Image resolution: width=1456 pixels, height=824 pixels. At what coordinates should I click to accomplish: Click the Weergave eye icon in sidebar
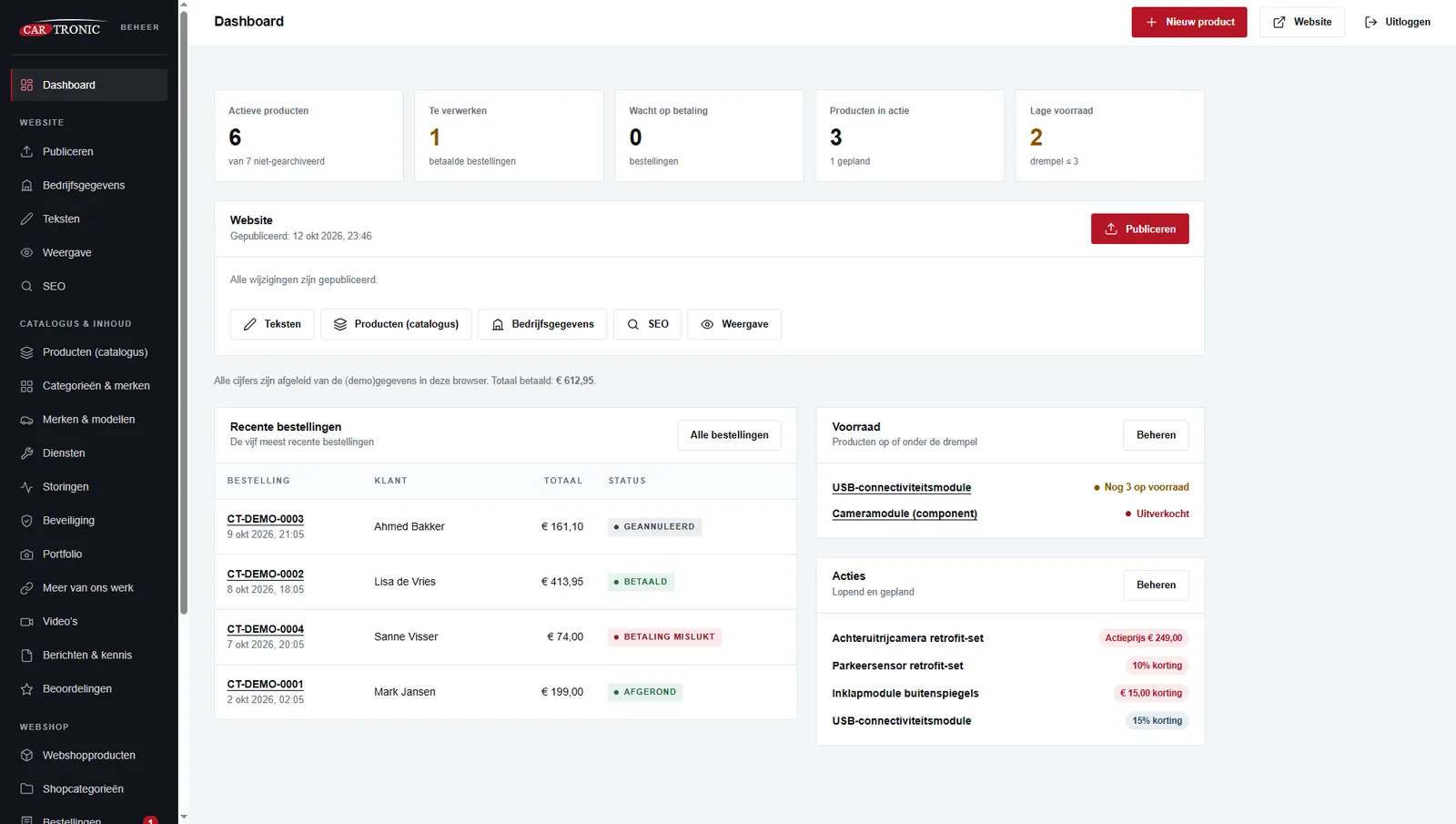point(26,252)
